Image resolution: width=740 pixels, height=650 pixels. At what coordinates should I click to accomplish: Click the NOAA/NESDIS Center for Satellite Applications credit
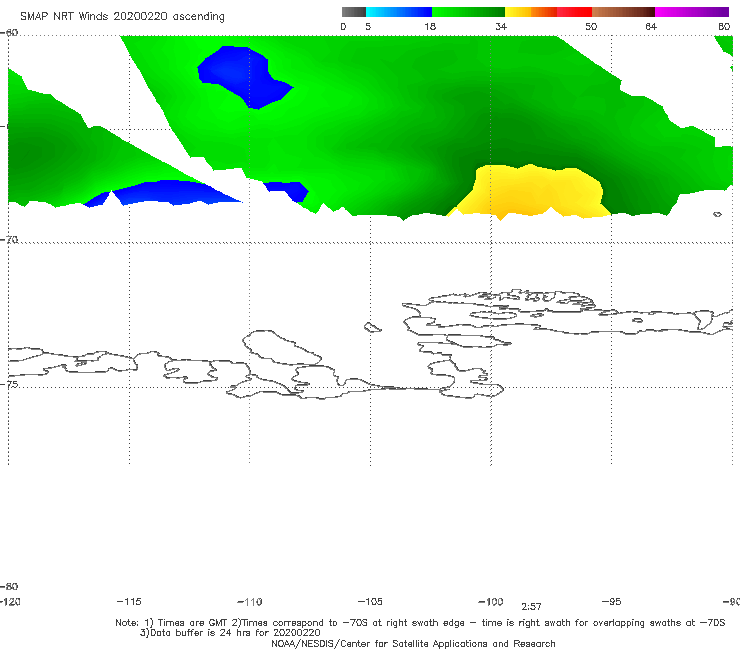coord(413,643)
